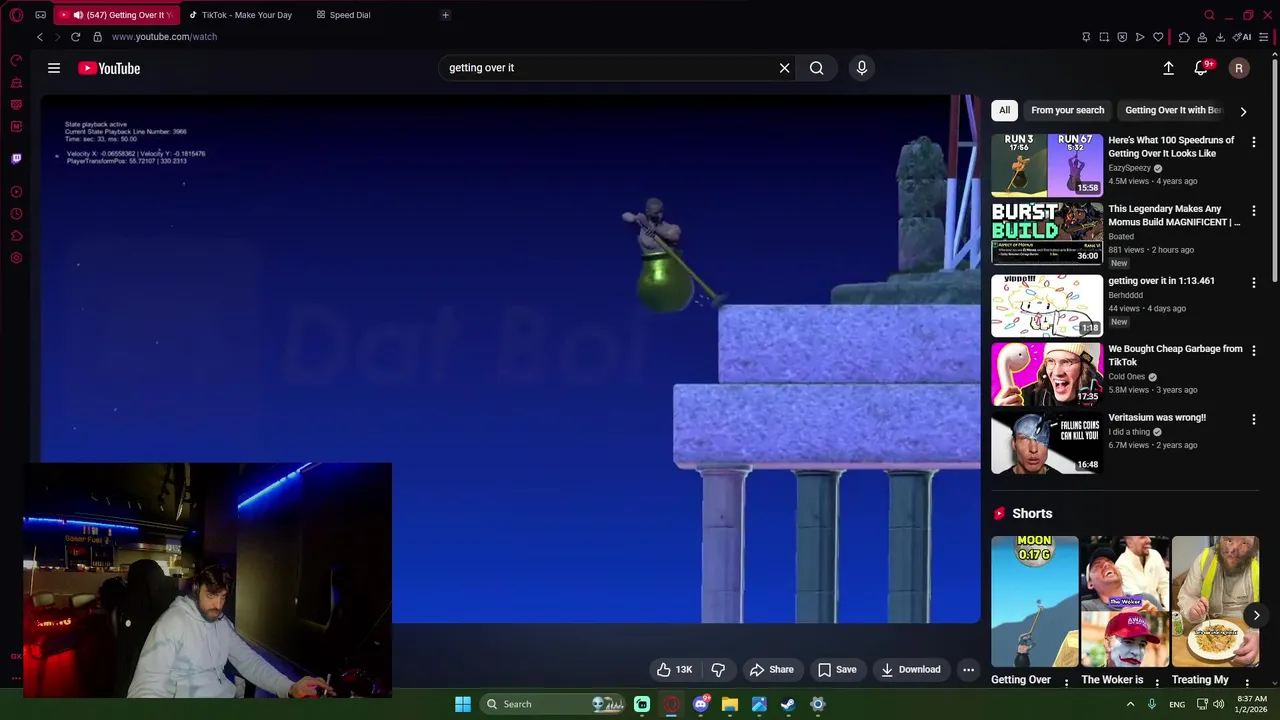The height and width of the screenshot is (720, 1280).
Task: Open 'Veritasium was wrong!!' video thumbnail
Action: click(x=1047, y=443)
